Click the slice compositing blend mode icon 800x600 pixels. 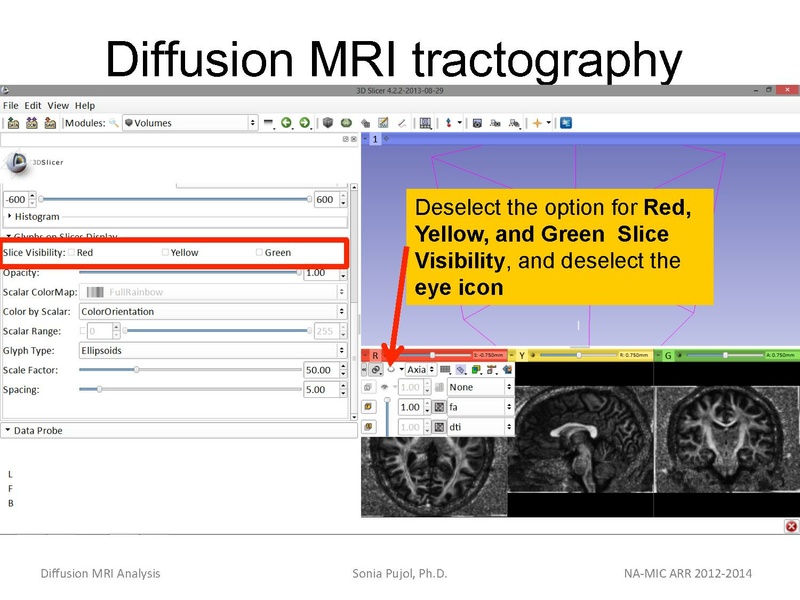click(476, 369)
